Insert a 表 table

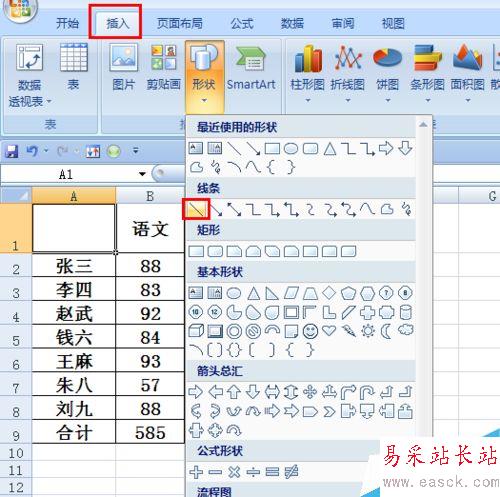[74, 68]
